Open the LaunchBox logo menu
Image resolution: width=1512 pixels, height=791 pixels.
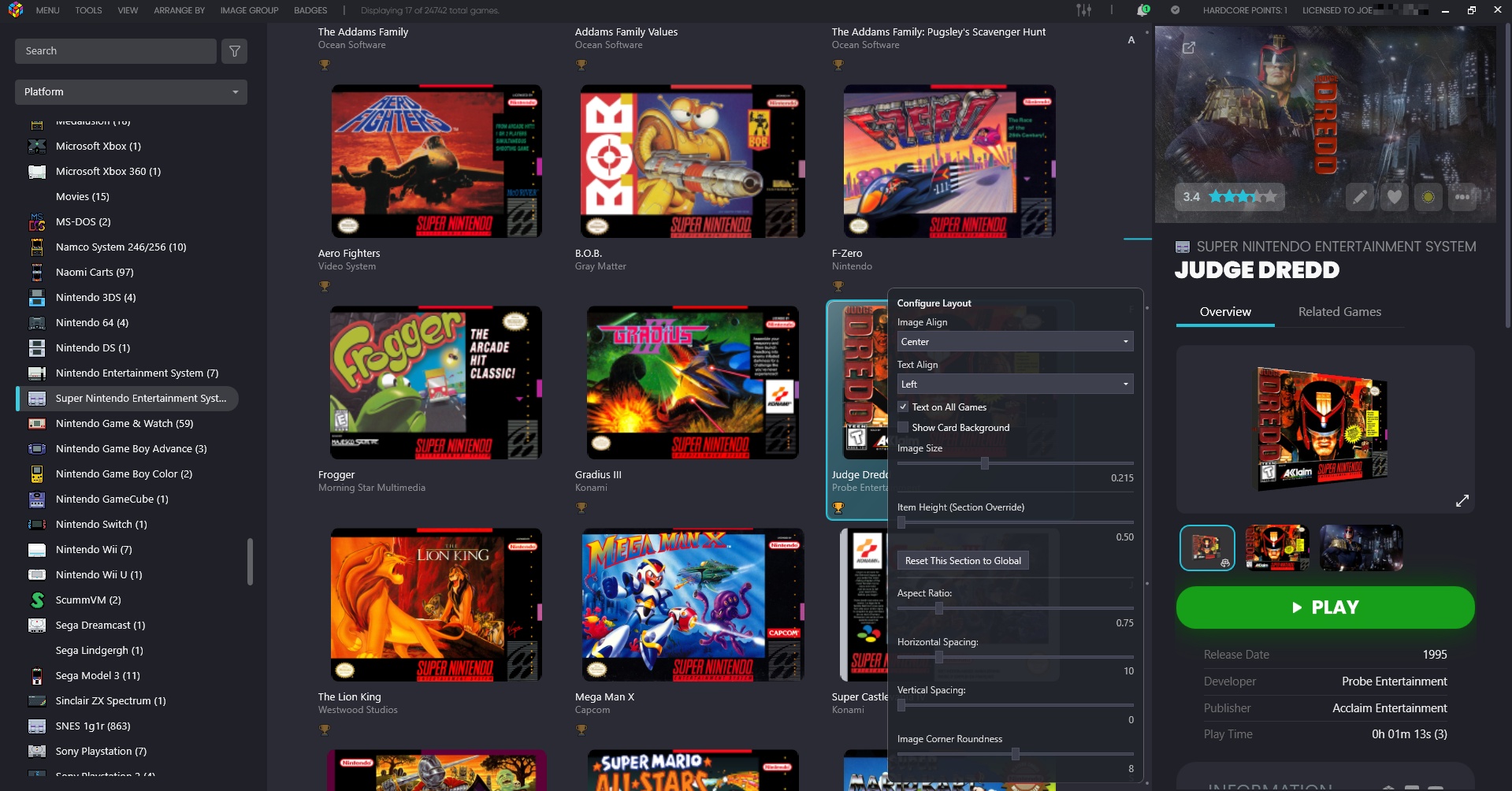click(16, 10)
